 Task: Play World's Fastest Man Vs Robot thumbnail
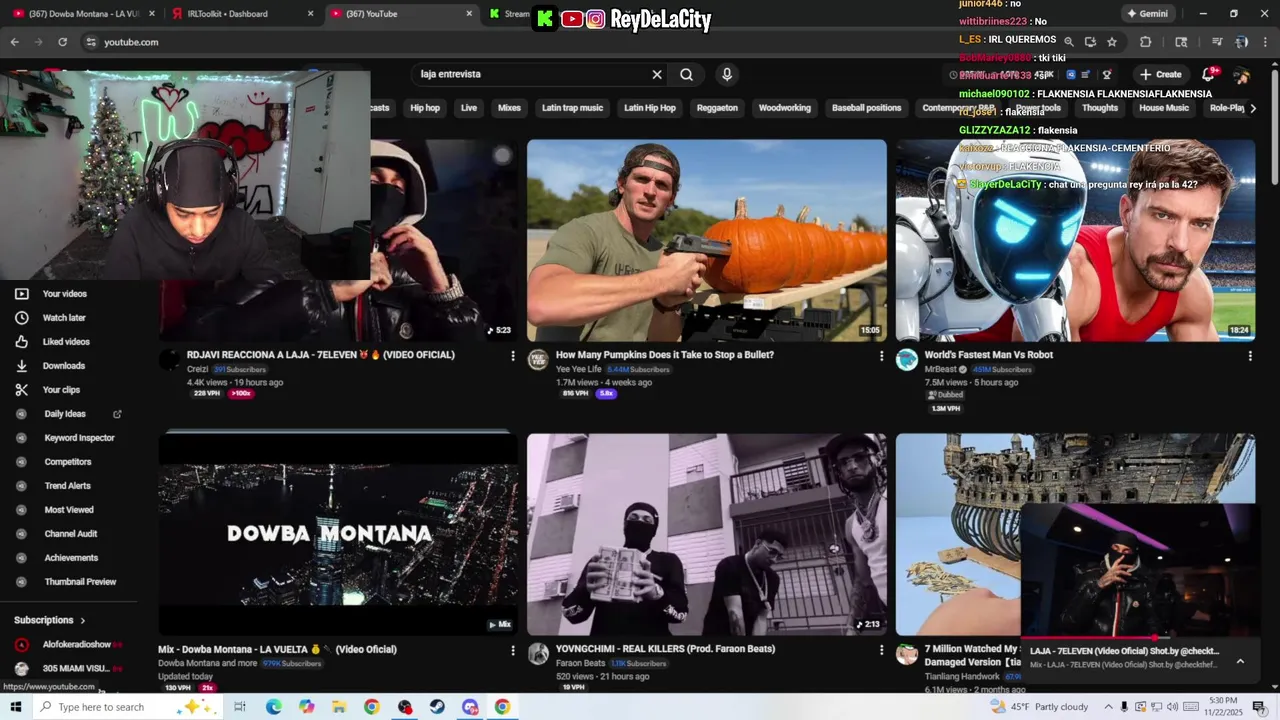(x=1075, y=240)
